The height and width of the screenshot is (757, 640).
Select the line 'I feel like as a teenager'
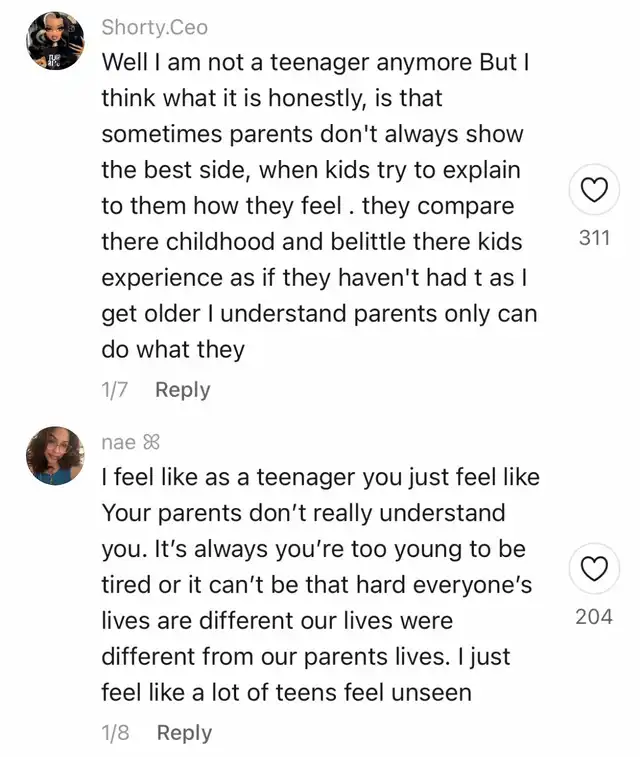[320, 477]
